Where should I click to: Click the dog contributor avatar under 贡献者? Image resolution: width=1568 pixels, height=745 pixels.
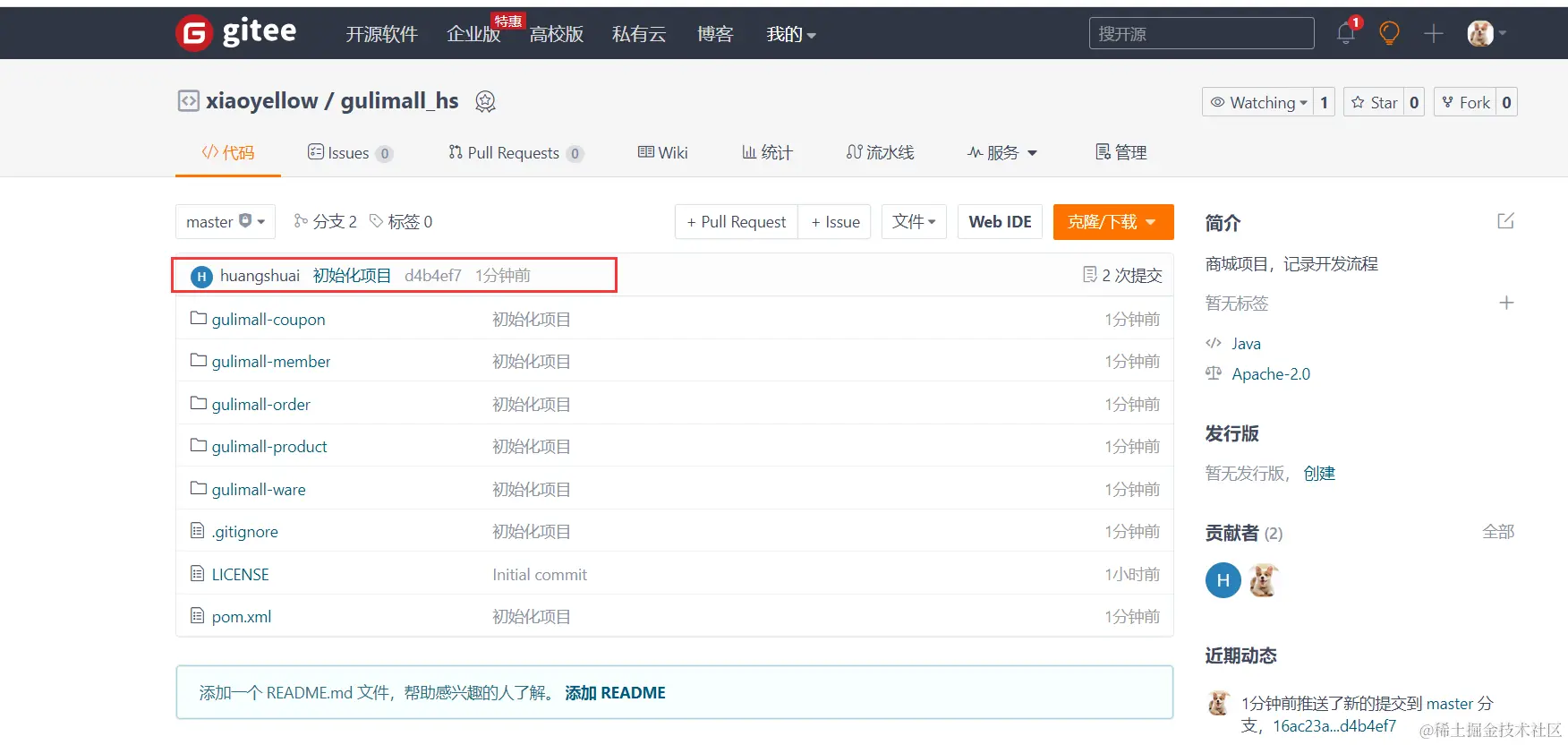[x=1263, y=580]
